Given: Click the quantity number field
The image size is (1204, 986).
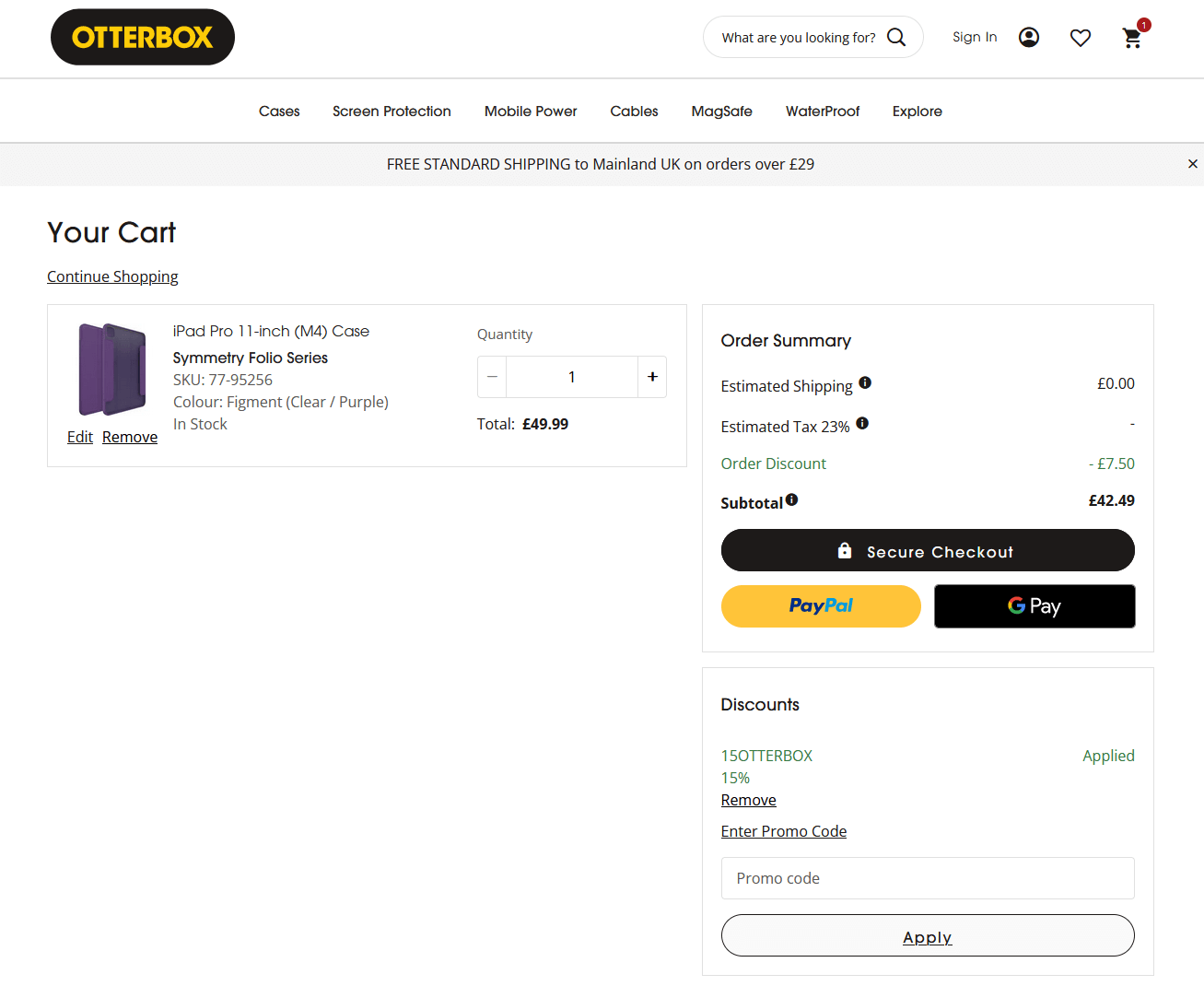Looking at the screenshot, I should [x=572, y=377].
